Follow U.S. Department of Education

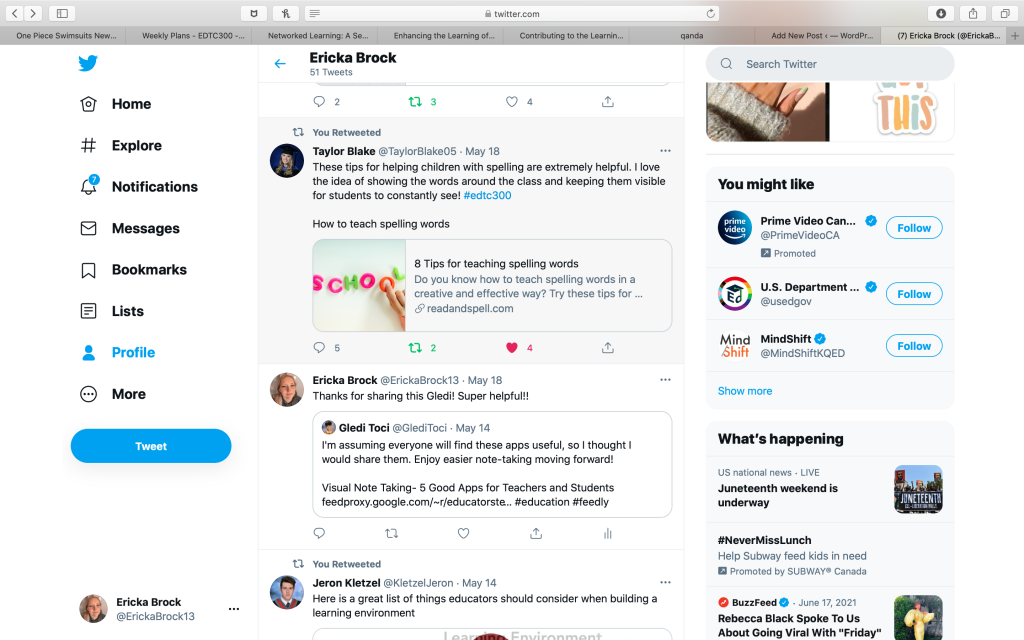(914, 294)
